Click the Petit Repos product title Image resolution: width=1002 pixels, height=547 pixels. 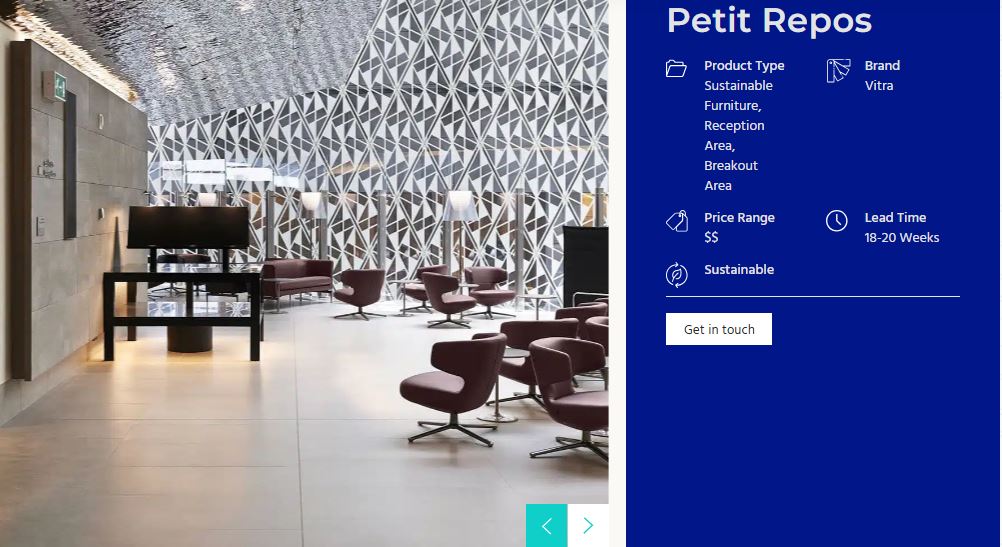tap(769, 20)
